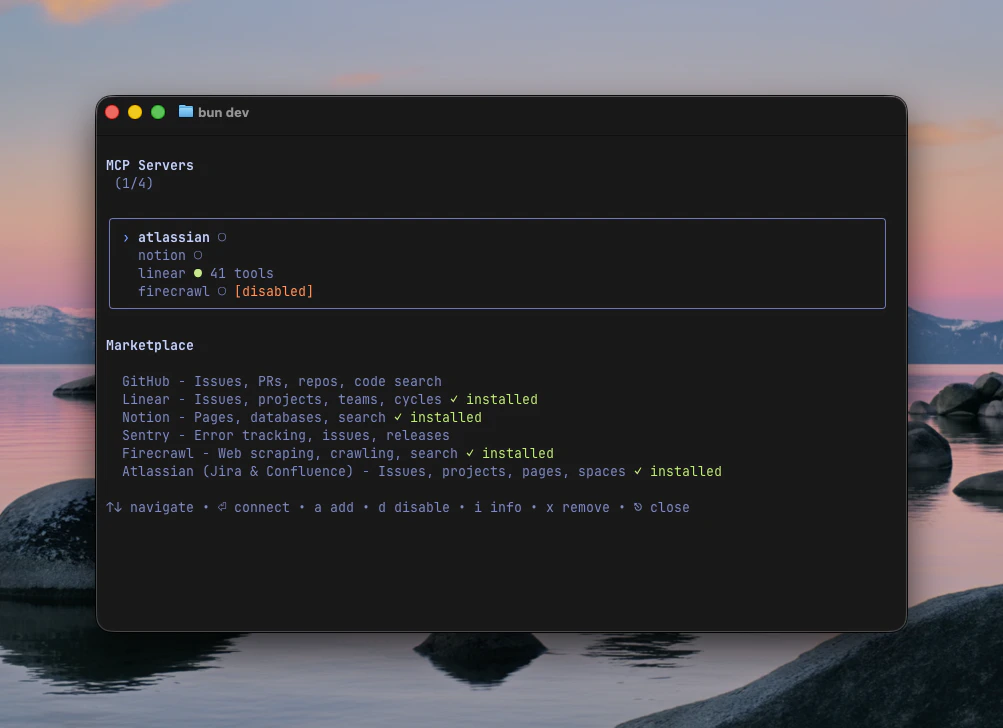Click the 'x remove' footer shortcut
Image resolution: width=1003 pixels, height=728 pixels.
(x=578, y=507)
